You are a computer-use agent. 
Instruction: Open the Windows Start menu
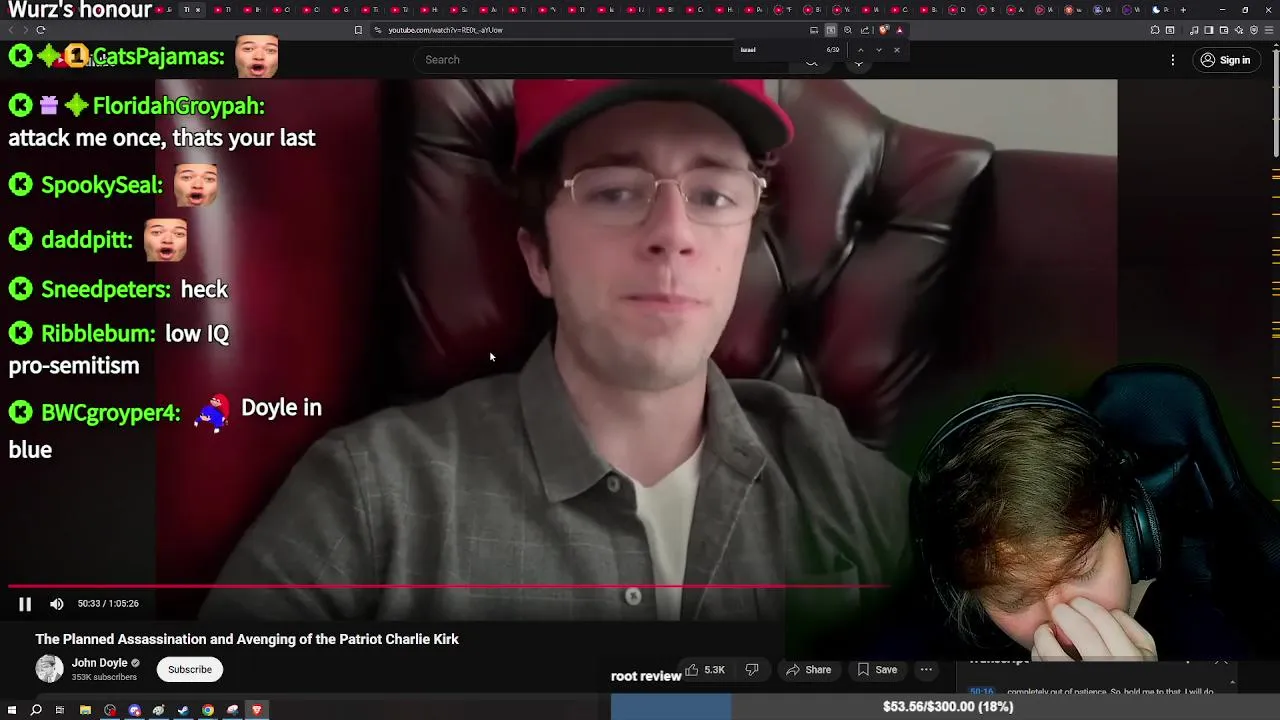pyautogui.click(x=11, y=710)
